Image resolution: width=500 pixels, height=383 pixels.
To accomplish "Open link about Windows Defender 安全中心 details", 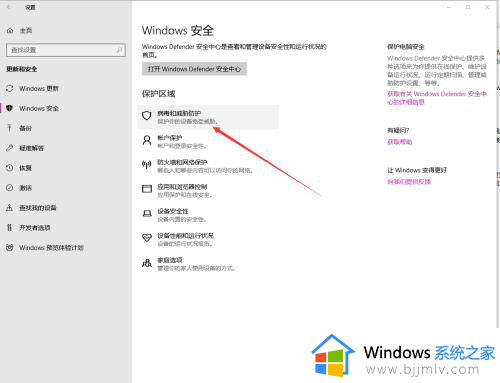I will point(437,98).
